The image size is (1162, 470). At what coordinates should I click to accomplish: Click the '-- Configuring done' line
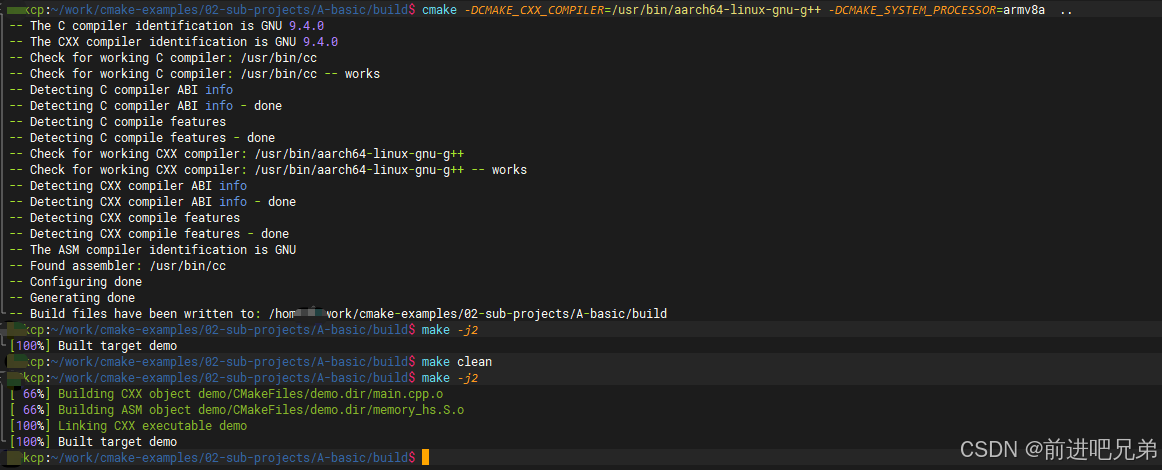(76, 282)
